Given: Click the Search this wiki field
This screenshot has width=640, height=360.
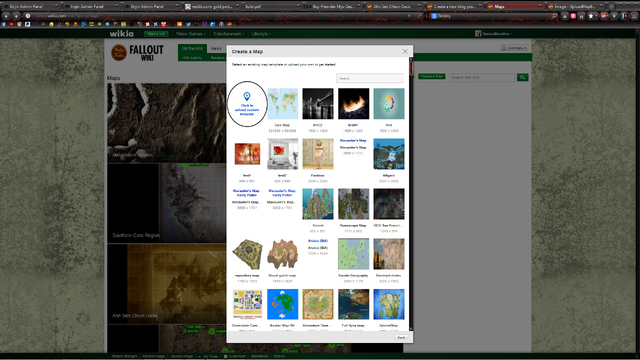Looking at the screenshot, I should click(481, 77).
